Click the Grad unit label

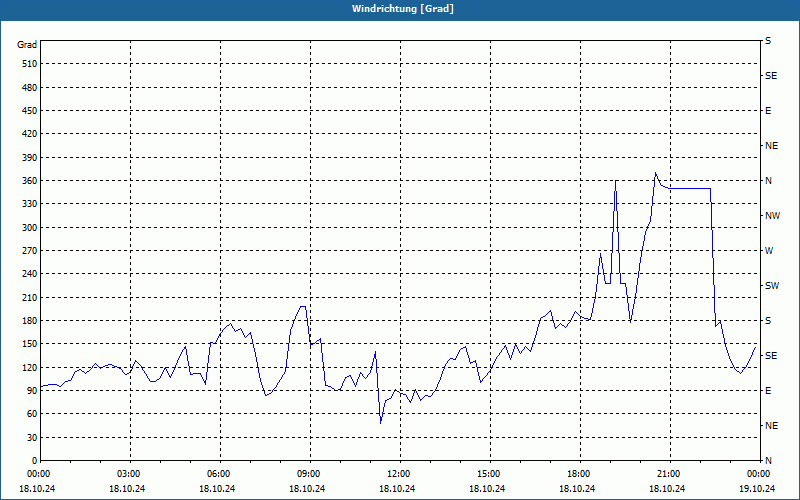click(x=27, y=45)
